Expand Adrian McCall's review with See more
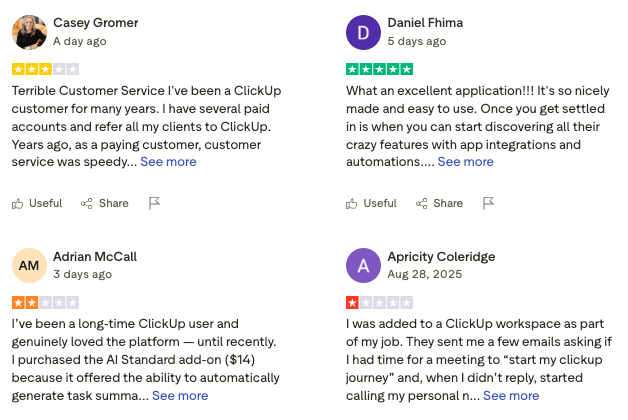This screenshot has height=420, width=628. (x=180, y=395)
